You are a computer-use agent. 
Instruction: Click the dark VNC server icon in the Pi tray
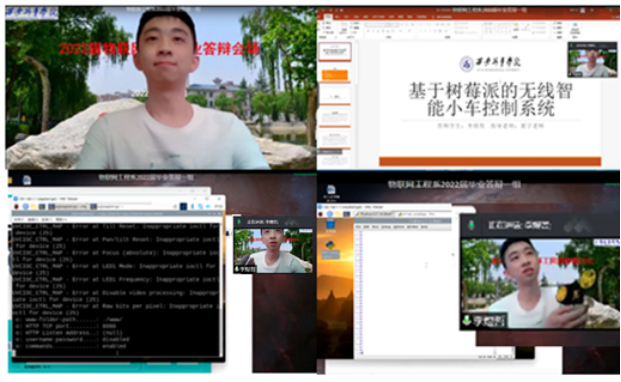[x=183, y=207]
